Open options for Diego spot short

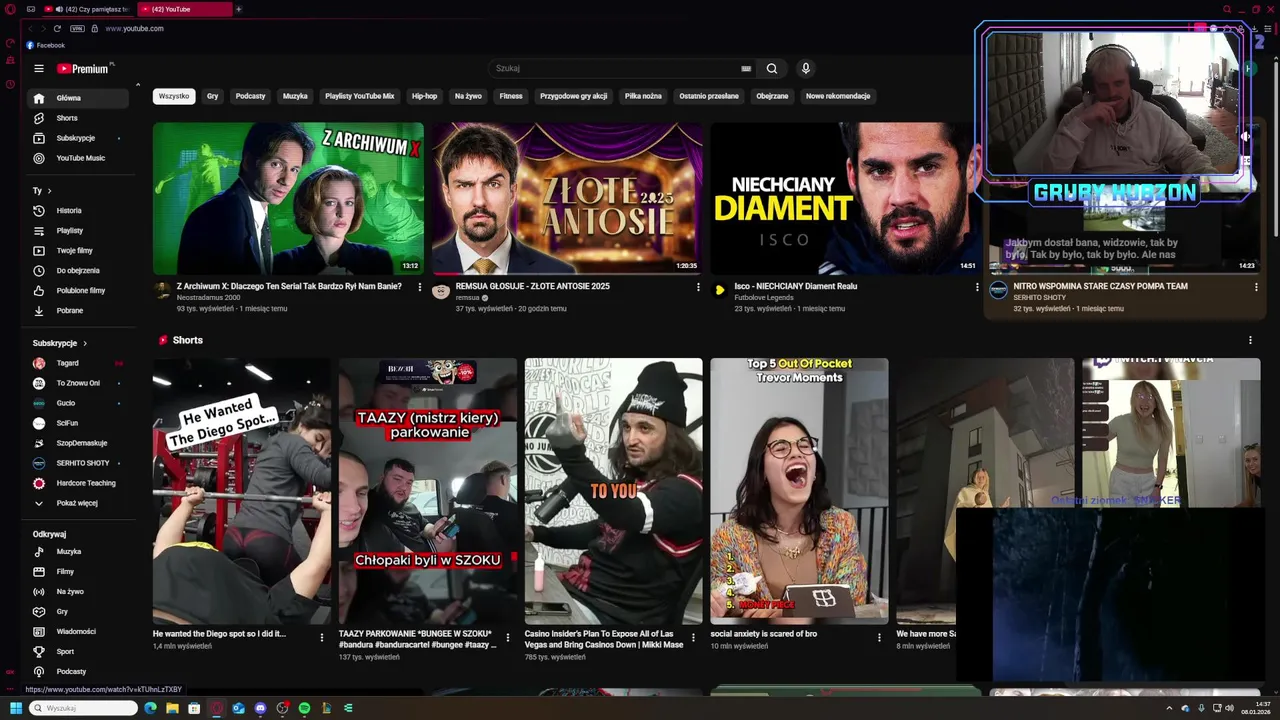click(322, 637)
